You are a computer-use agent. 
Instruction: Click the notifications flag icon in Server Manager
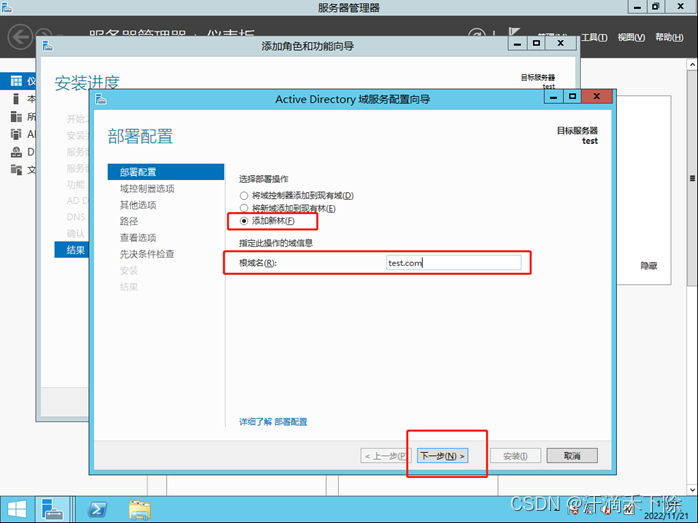(514, 31)
